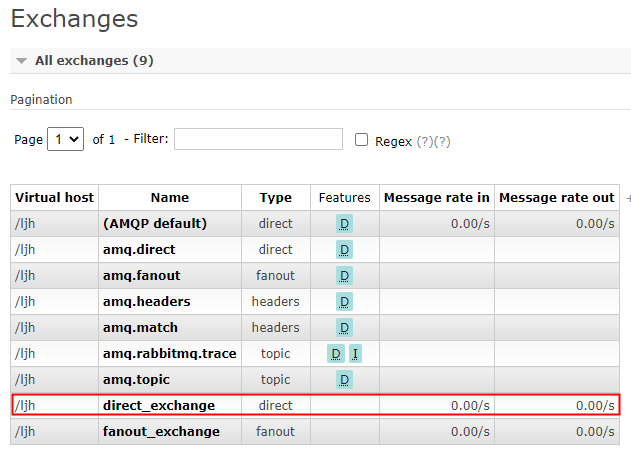Screen dimensions: 631x451
Task: Click D feature badge for amq.direct
Action: coord(344,250)
